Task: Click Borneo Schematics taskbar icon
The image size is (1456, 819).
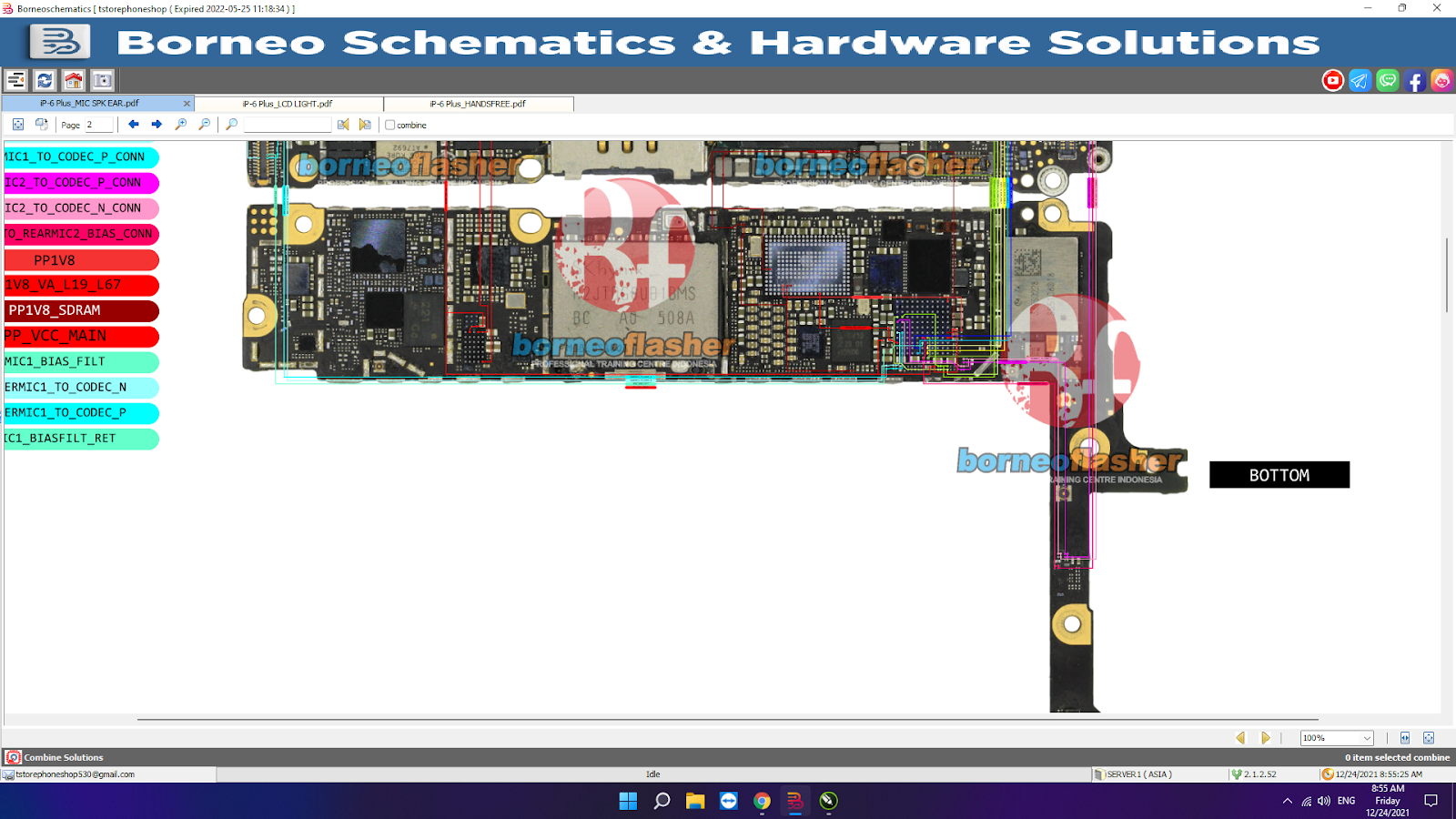Action: pyautogui.click(x=795, y=801)
